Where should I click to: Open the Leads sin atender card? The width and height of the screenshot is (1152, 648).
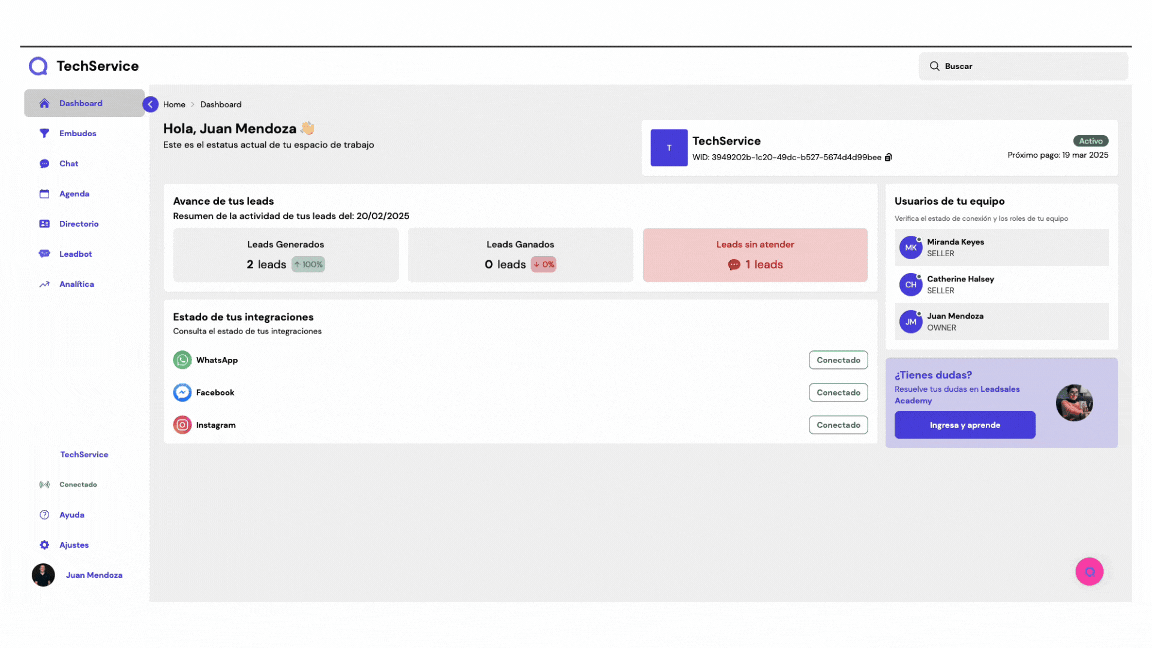[x=755, y=255]
